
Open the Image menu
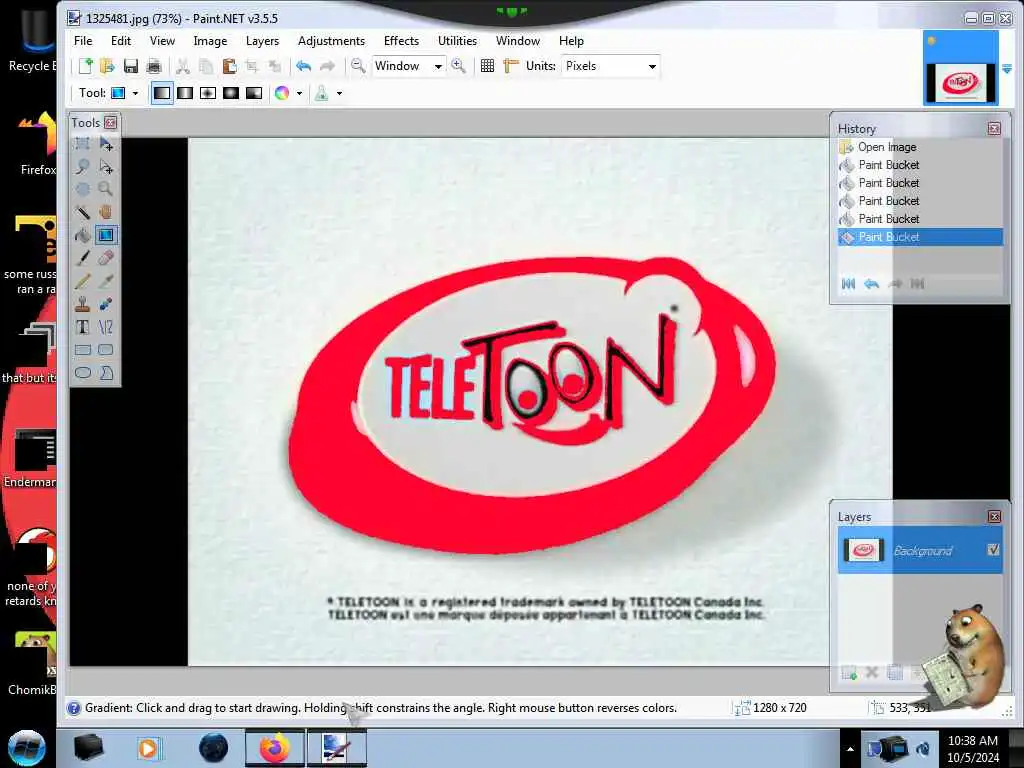point(210,40)
